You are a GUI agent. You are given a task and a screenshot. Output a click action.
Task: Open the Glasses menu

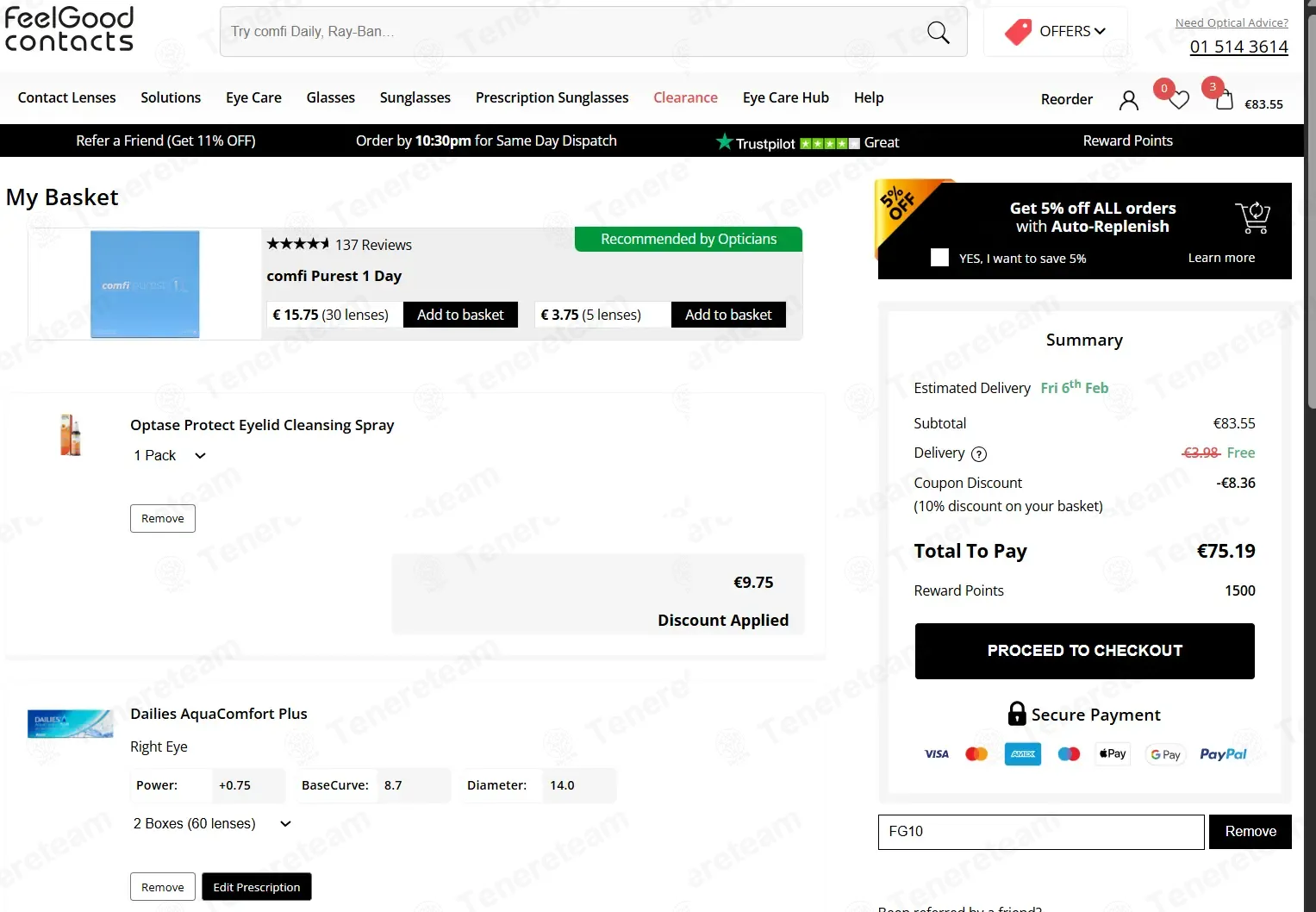click(x=331, y=97)
